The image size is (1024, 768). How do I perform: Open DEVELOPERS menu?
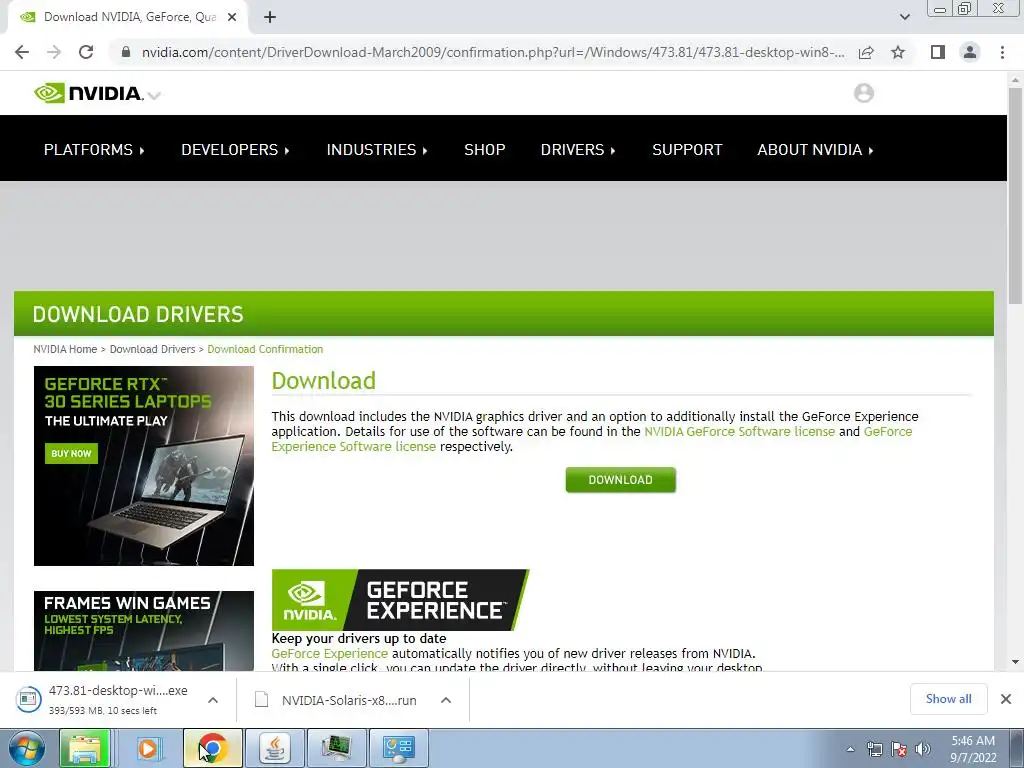(x=235, y=150)
